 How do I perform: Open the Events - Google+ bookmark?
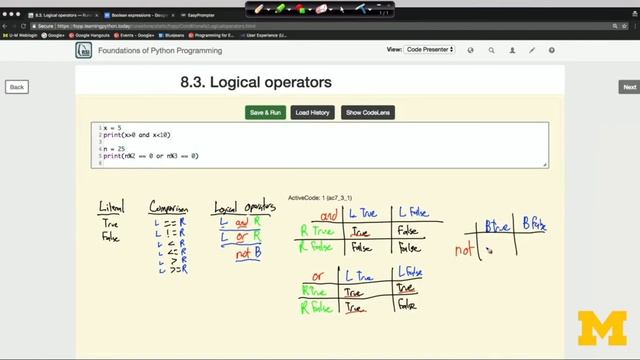click(x=134, y=36)
